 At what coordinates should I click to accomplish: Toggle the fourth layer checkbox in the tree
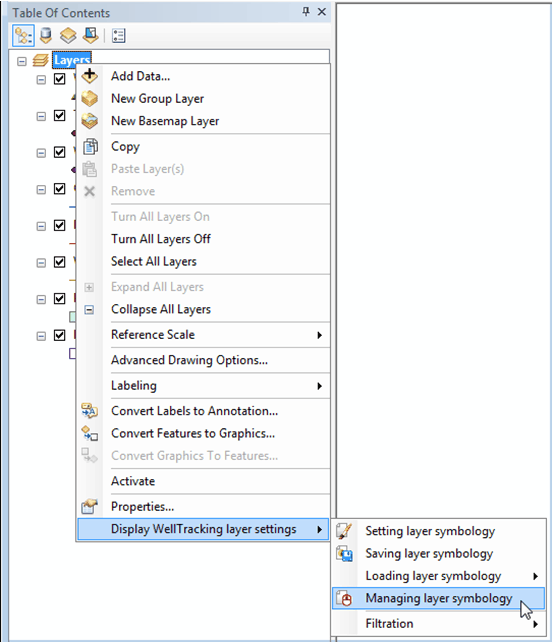[x=59, y=189]
